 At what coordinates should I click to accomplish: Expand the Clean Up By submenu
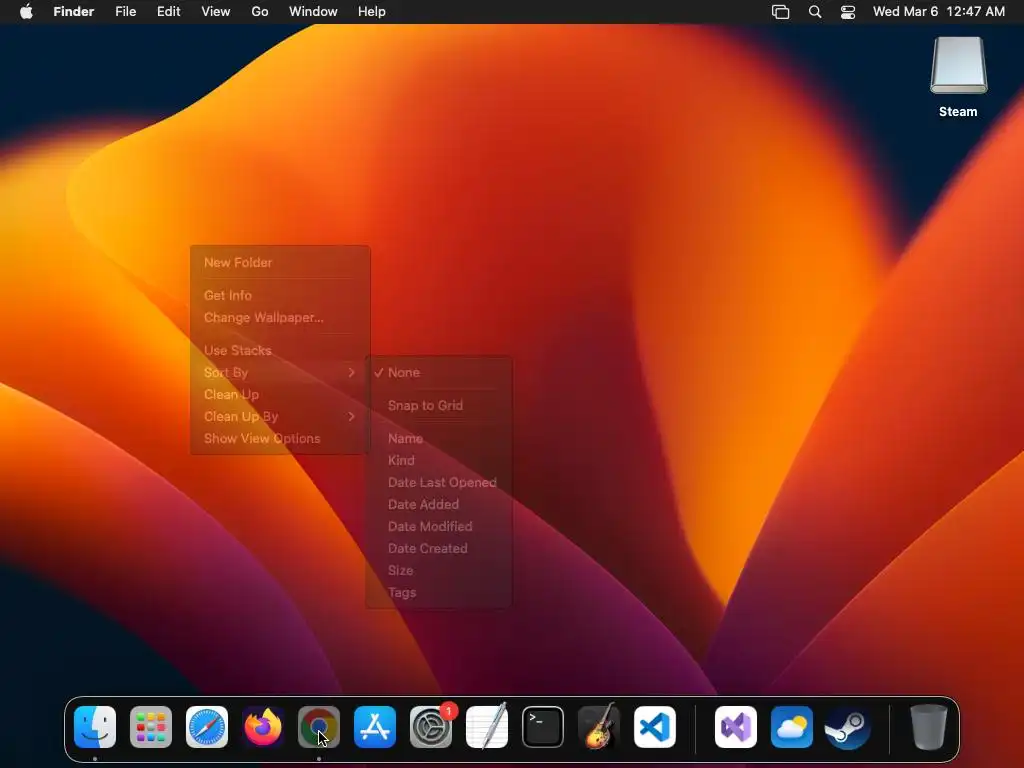coord(280,417)
